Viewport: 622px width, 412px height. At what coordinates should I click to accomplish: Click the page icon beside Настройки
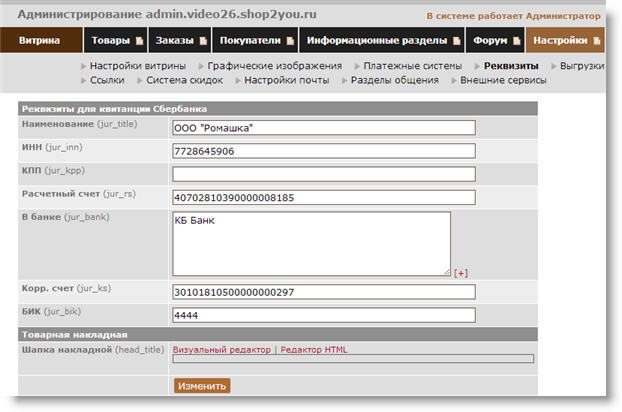point(597,40)
